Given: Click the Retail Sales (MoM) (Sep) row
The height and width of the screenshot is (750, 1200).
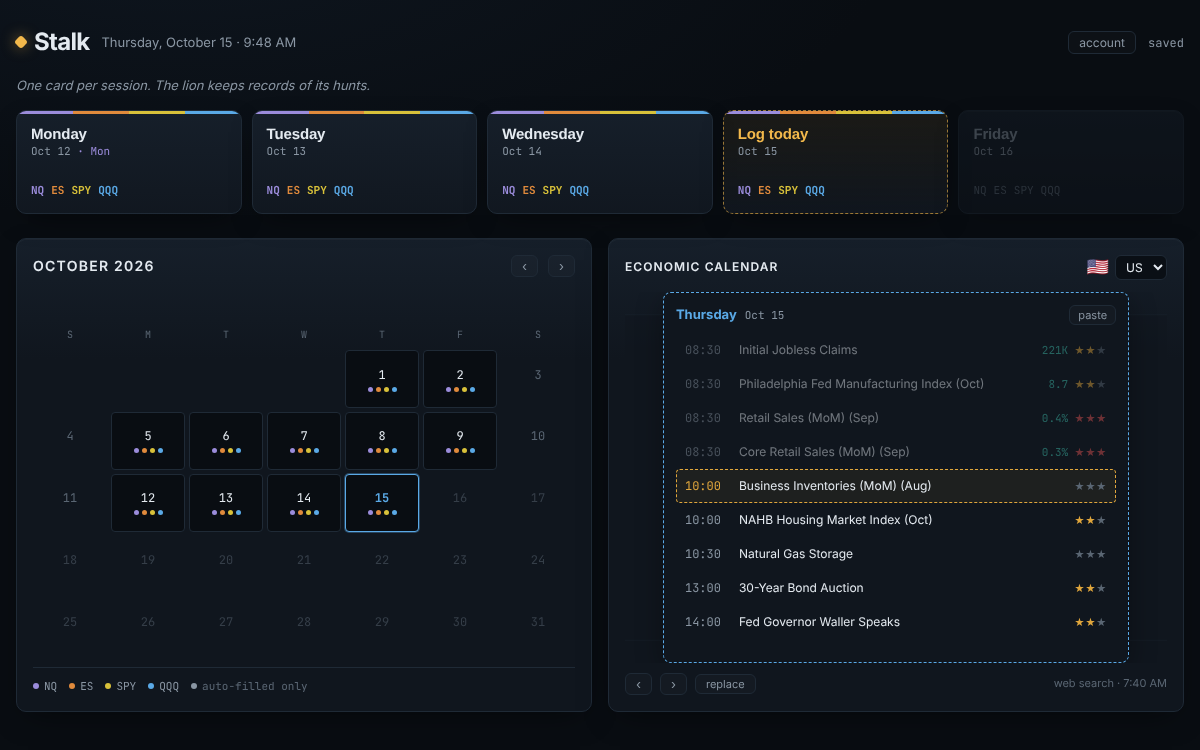Looking at the screenshot, I should click(x=896, y=418).
